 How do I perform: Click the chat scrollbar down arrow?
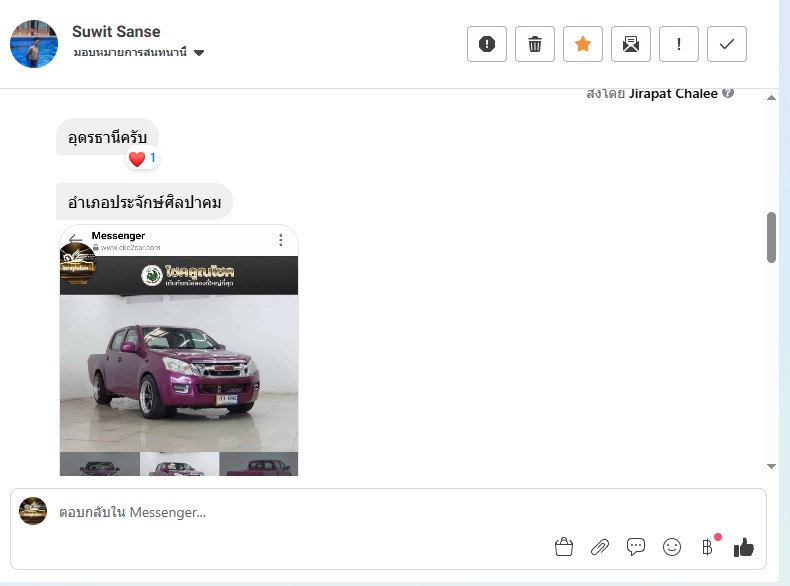tap(771, 466)
